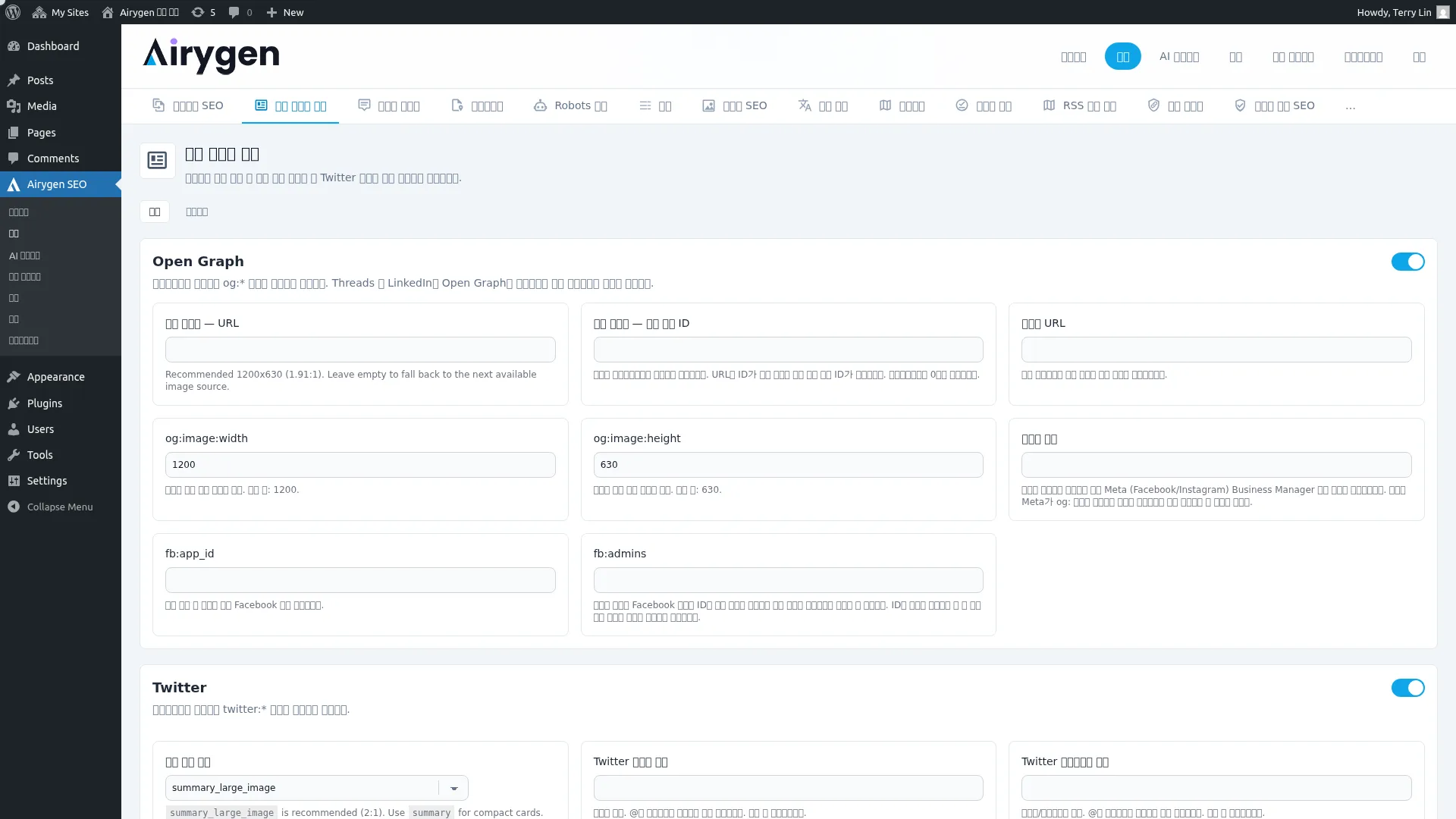Screen dimensions: 1456x819
Task: Open Comments in the sidebar
Action: (x=61, y=158)
